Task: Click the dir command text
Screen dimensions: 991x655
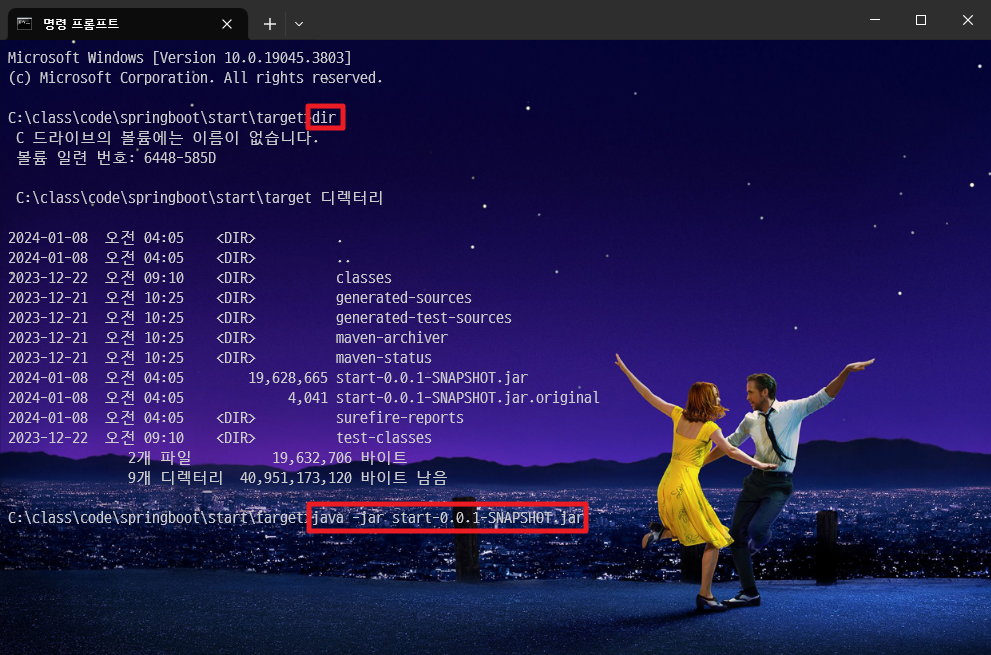Action: click(x=324, y=118)
